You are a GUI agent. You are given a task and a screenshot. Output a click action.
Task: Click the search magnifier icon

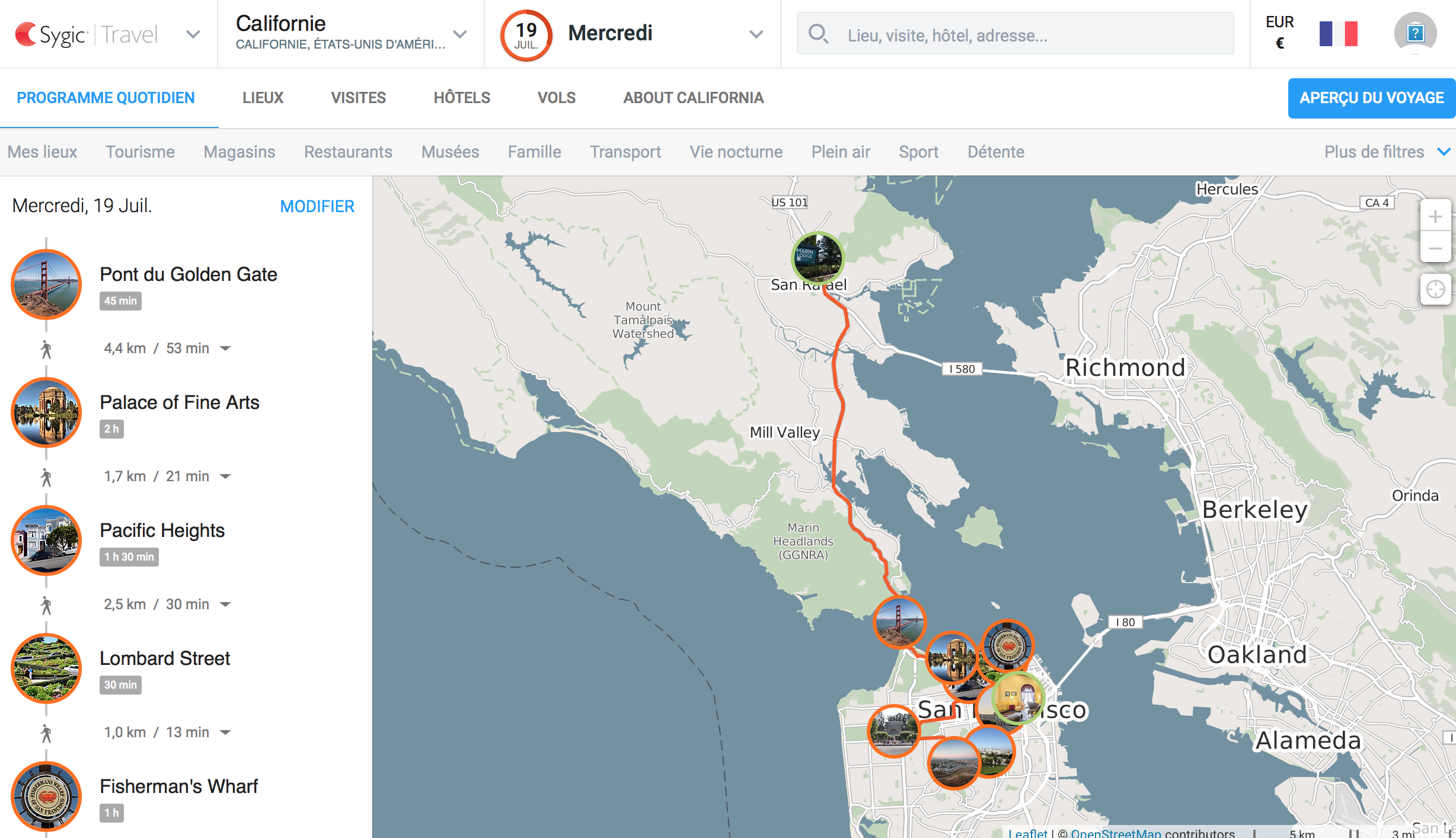pyautogui.click(x=820, y=36)
